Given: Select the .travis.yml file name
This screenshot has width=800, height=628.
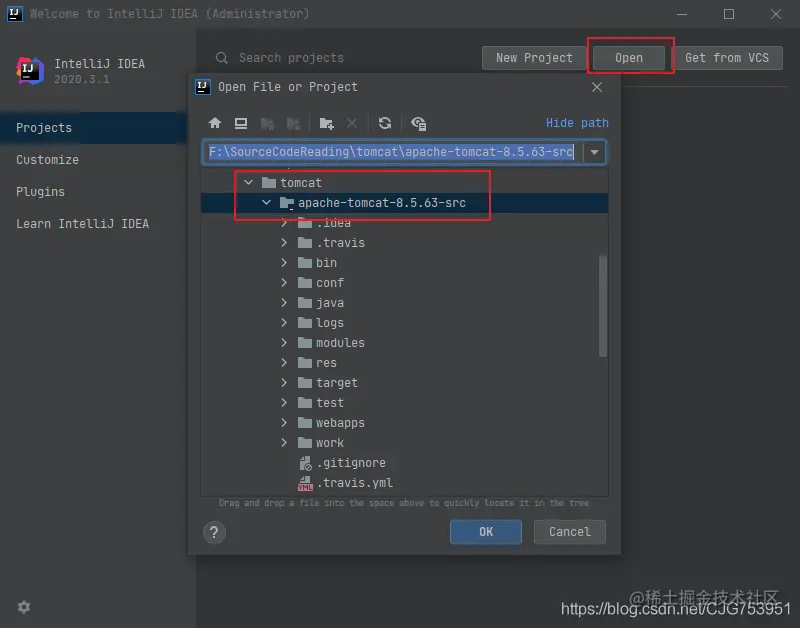Looking at the screenshot, I should tap(355, 483).
